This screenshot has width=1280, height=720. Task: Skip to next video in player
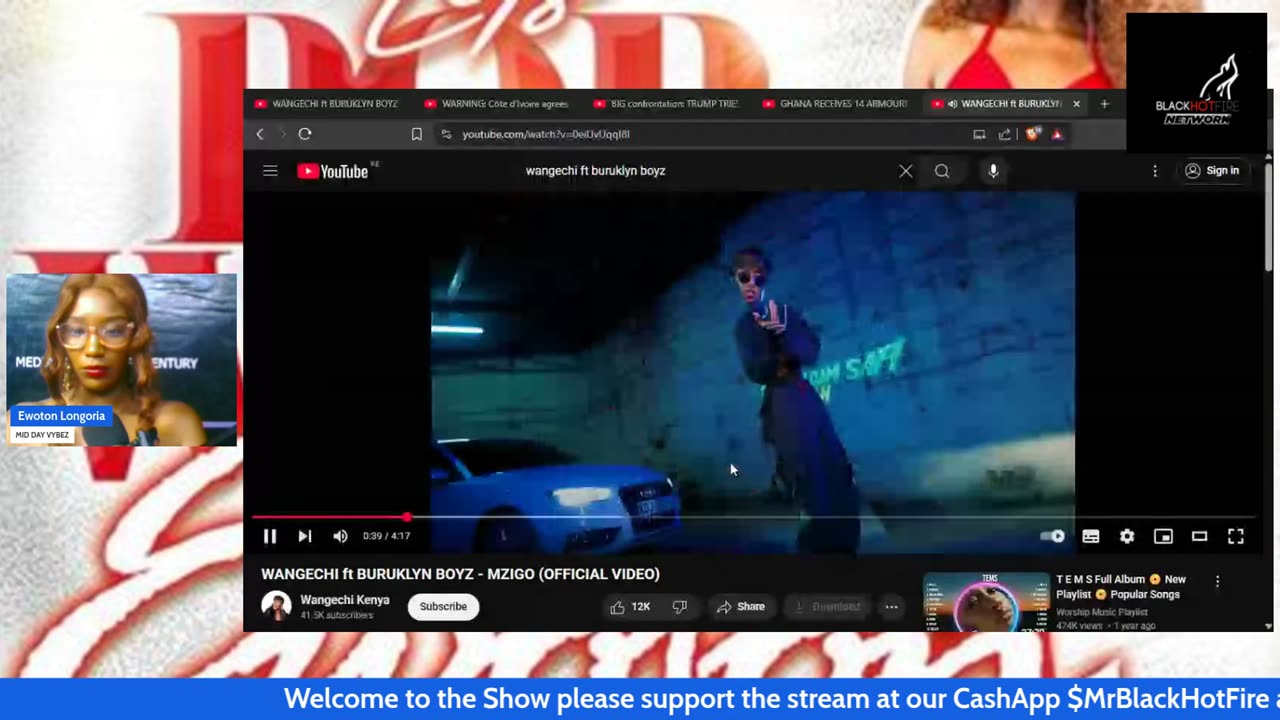pyautogui.click(x=305, y=536)
